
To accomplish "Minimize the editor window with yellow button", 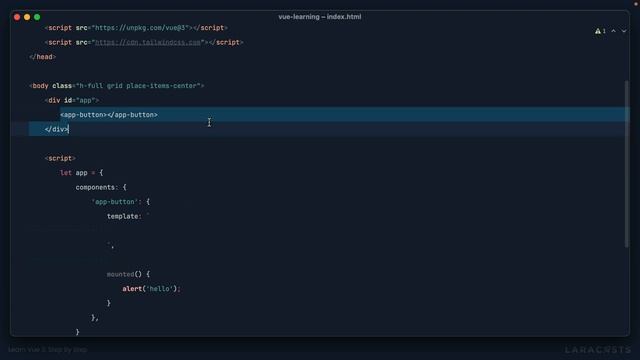I will 27,17.
